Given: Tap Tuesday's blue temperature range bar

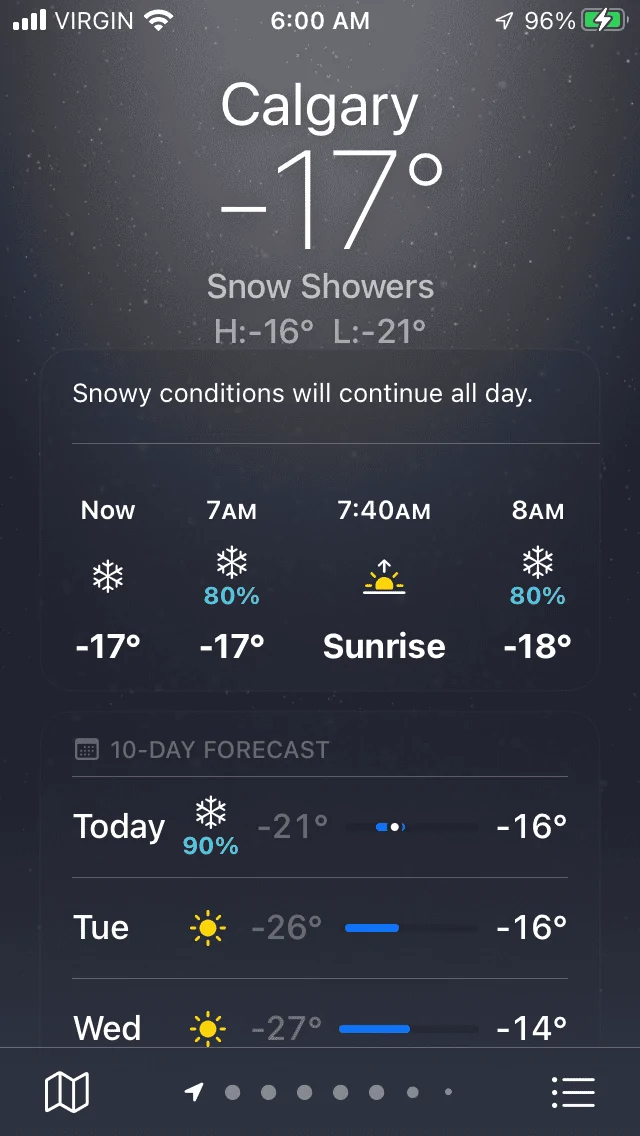Looking at the screenshot, I should tap(373, 927).
